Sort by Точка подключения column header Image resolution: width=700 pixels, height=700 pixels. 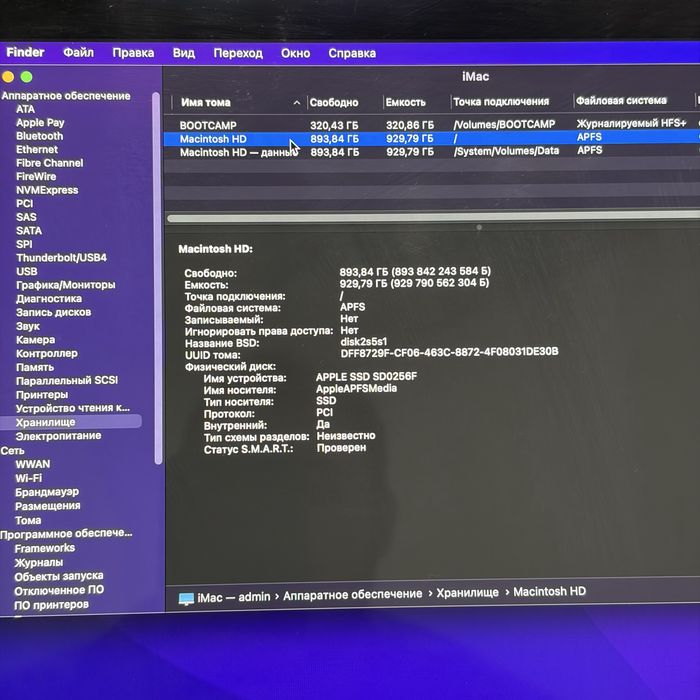[x=501, y=102]
